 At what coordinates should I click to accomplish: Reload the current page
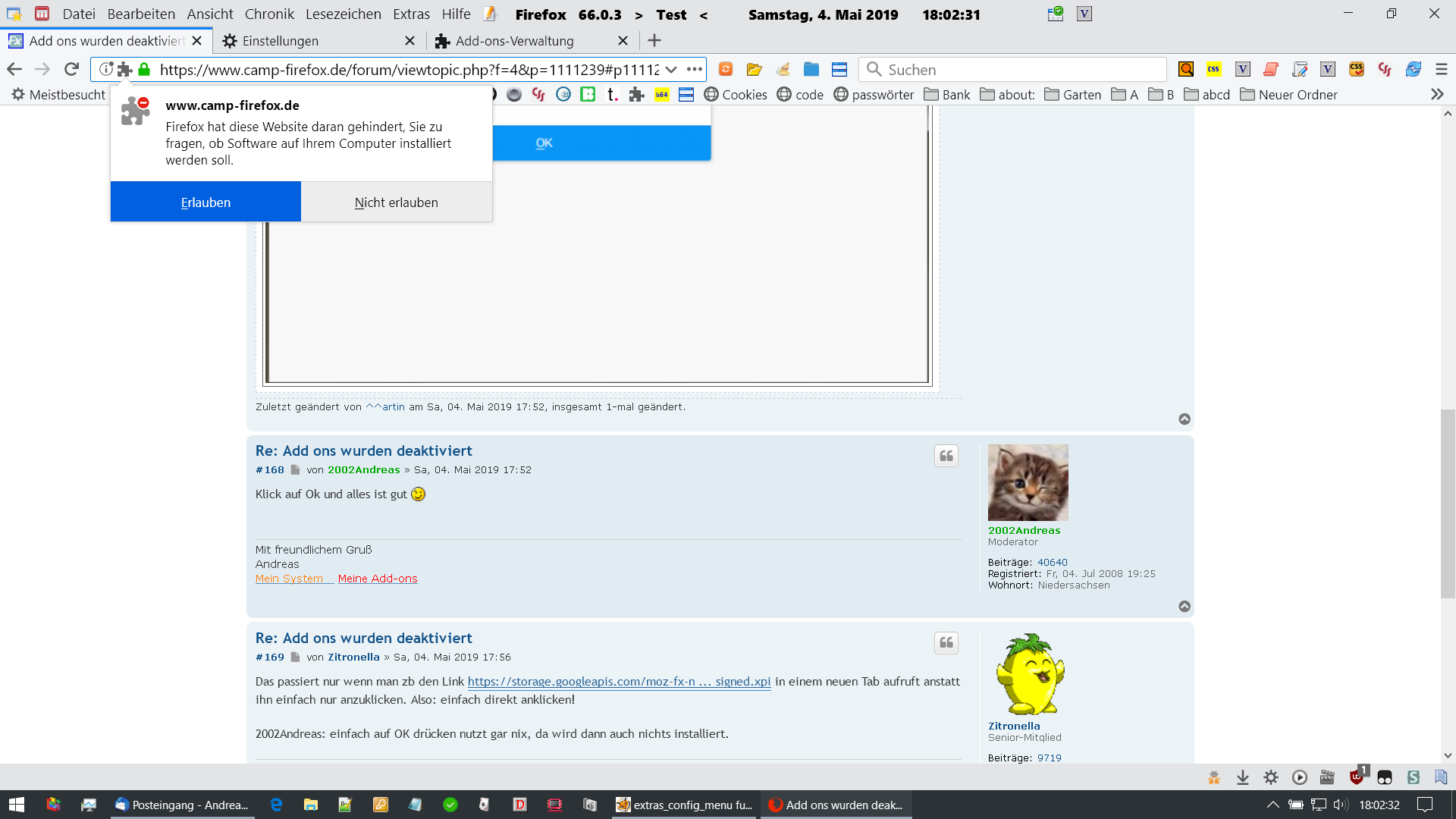71,70
